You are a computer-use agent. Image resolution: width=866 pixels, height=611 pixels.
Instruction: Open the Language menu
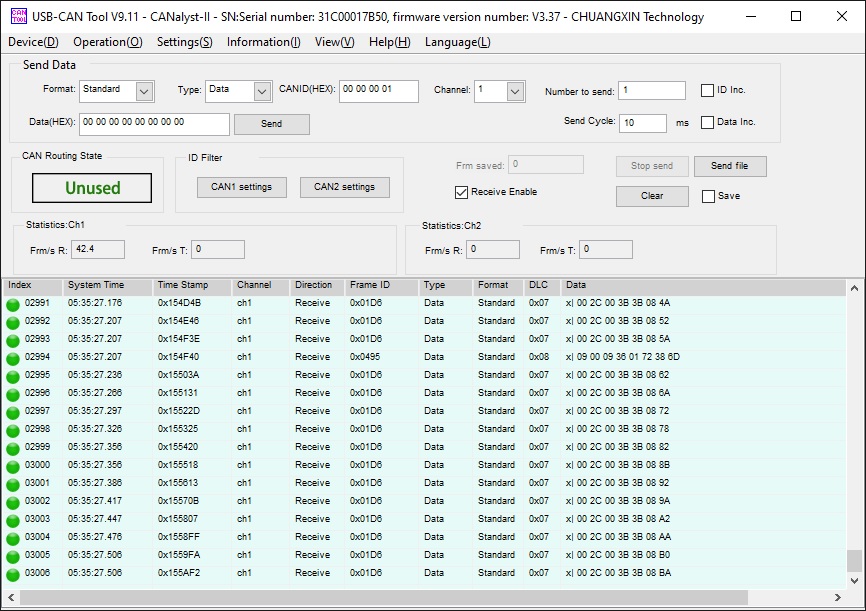(x=457, y=42)
